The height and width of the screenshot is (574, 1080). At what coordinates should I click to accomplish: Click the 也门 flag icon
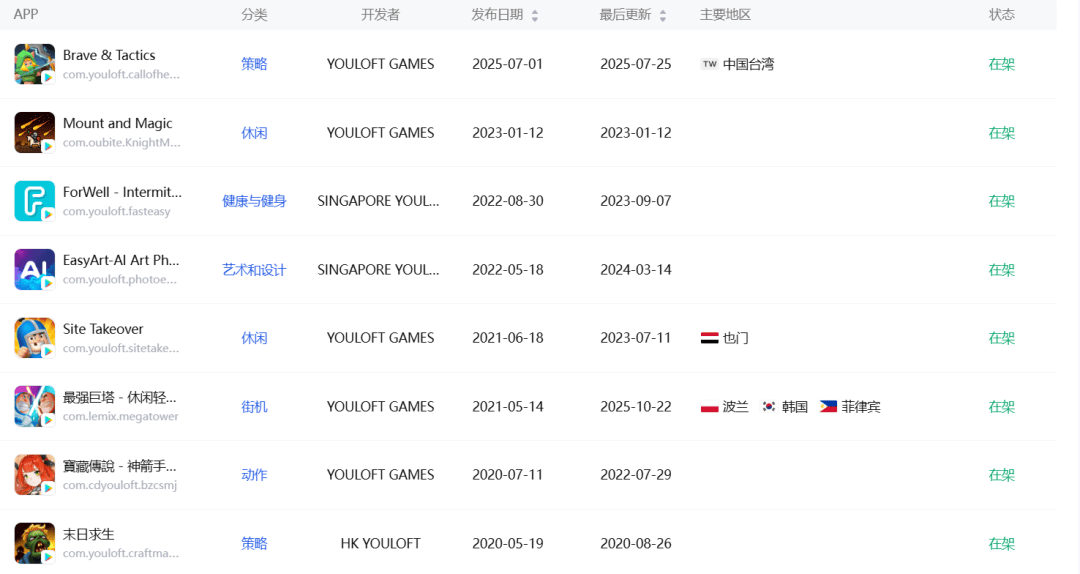pyautogui.click(x=710, y=338)
